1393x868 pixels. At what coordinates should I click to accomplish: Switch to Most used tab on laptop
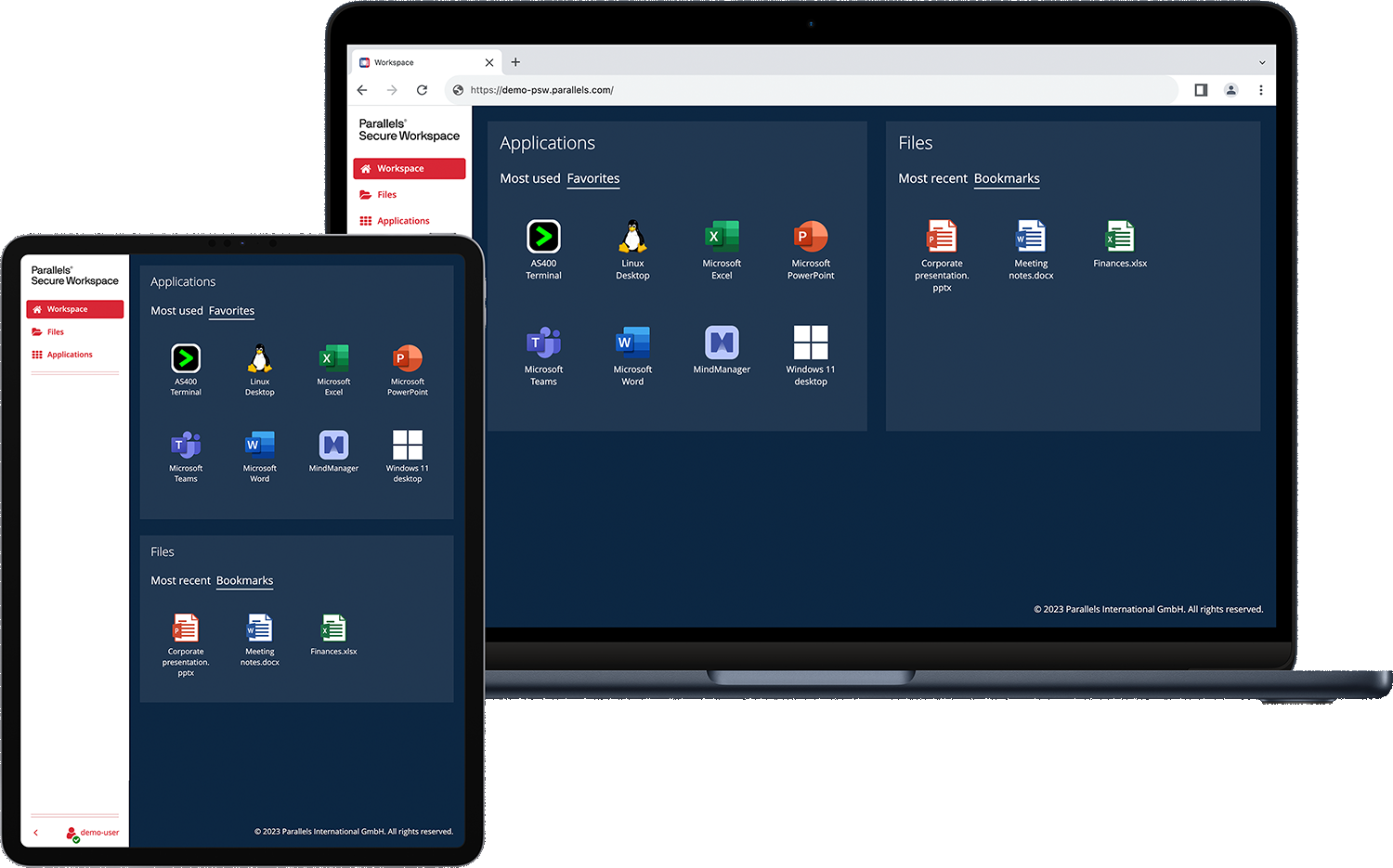pyautogui.click(x=530, y=178)
